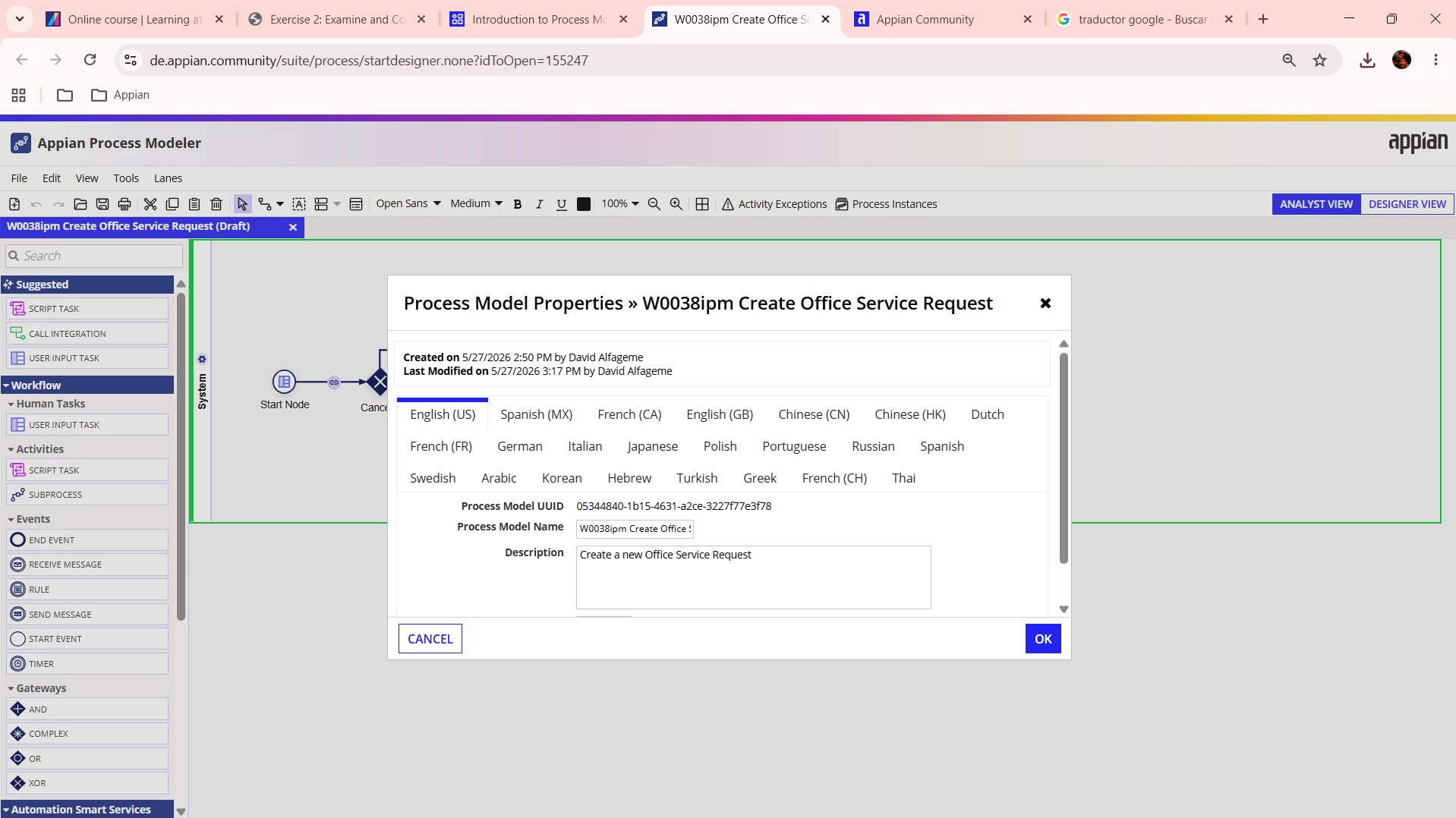This screenshot has width=1456, height=818.
Task: Switch to the German language tab
Action: click(x=520, y=446)
